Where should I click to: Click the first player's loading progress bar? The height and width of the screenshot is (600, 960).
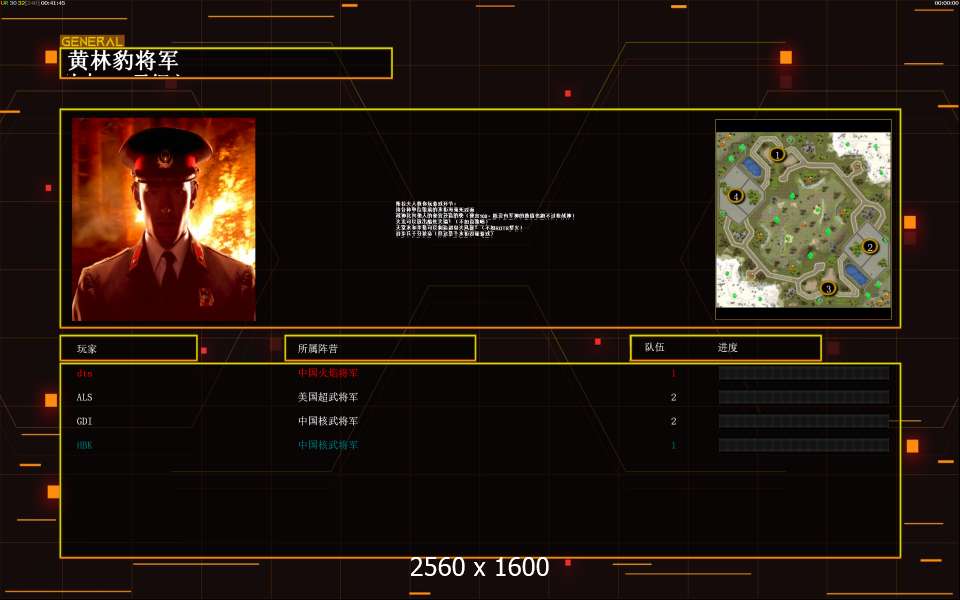pos(804,373)
